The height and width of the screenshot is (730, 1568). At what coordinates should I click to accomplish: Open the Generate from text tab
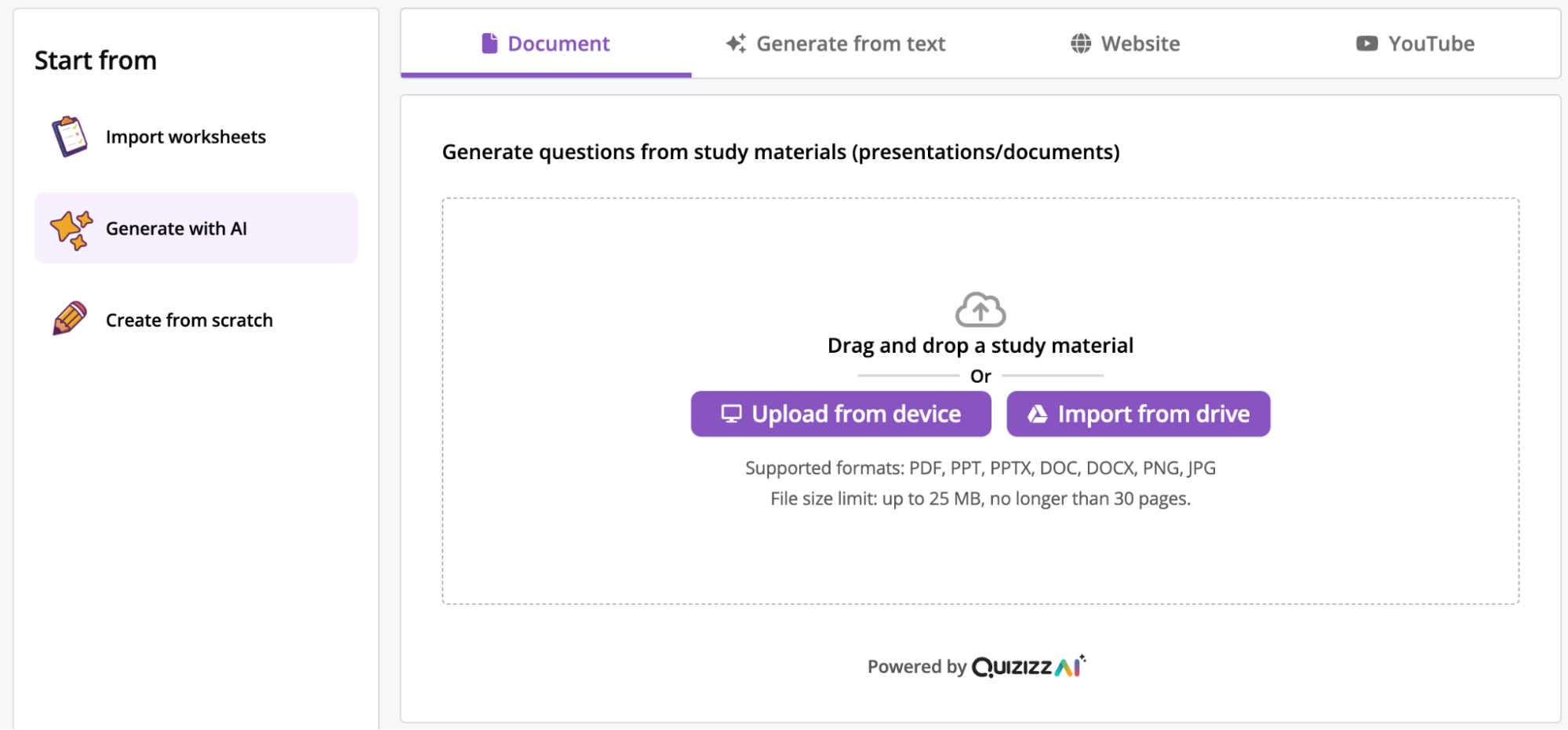point(835,44)
